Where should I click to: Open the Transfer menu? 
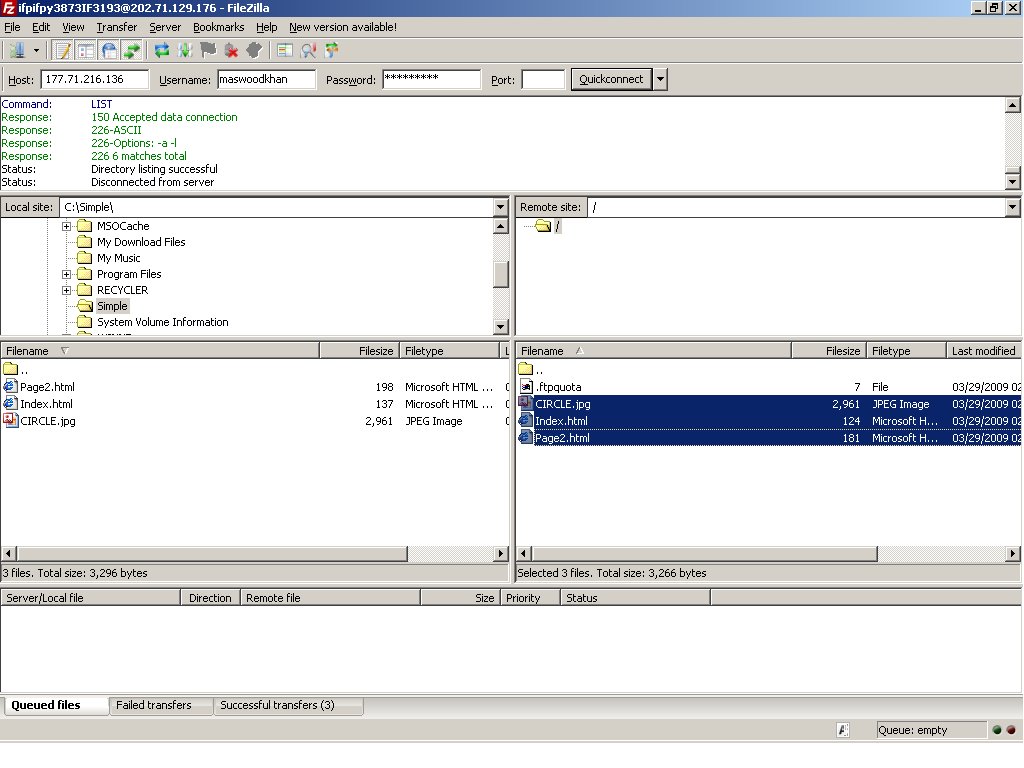pos(117,27)
